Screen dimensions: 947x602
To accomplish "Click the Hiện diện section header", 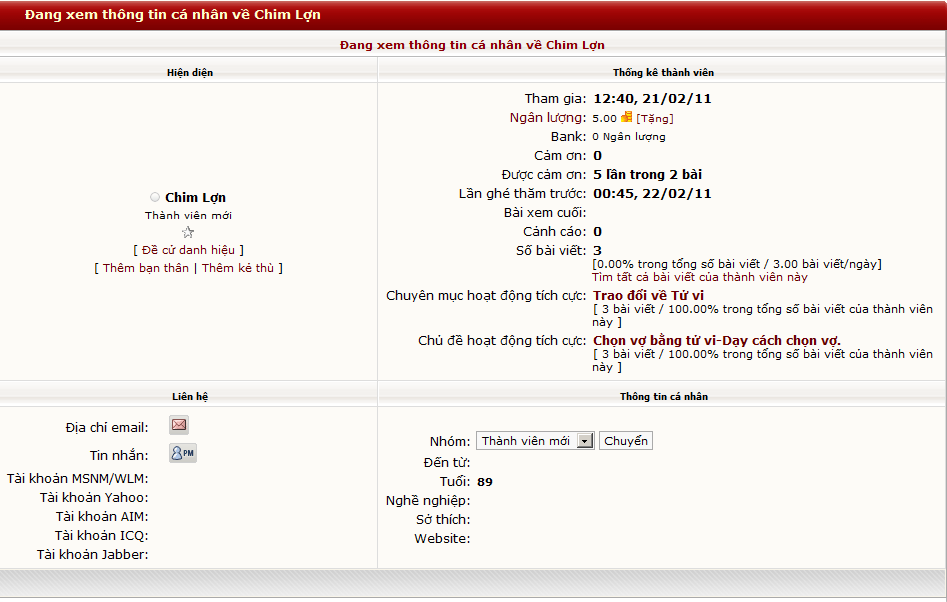I will point(189,72).
